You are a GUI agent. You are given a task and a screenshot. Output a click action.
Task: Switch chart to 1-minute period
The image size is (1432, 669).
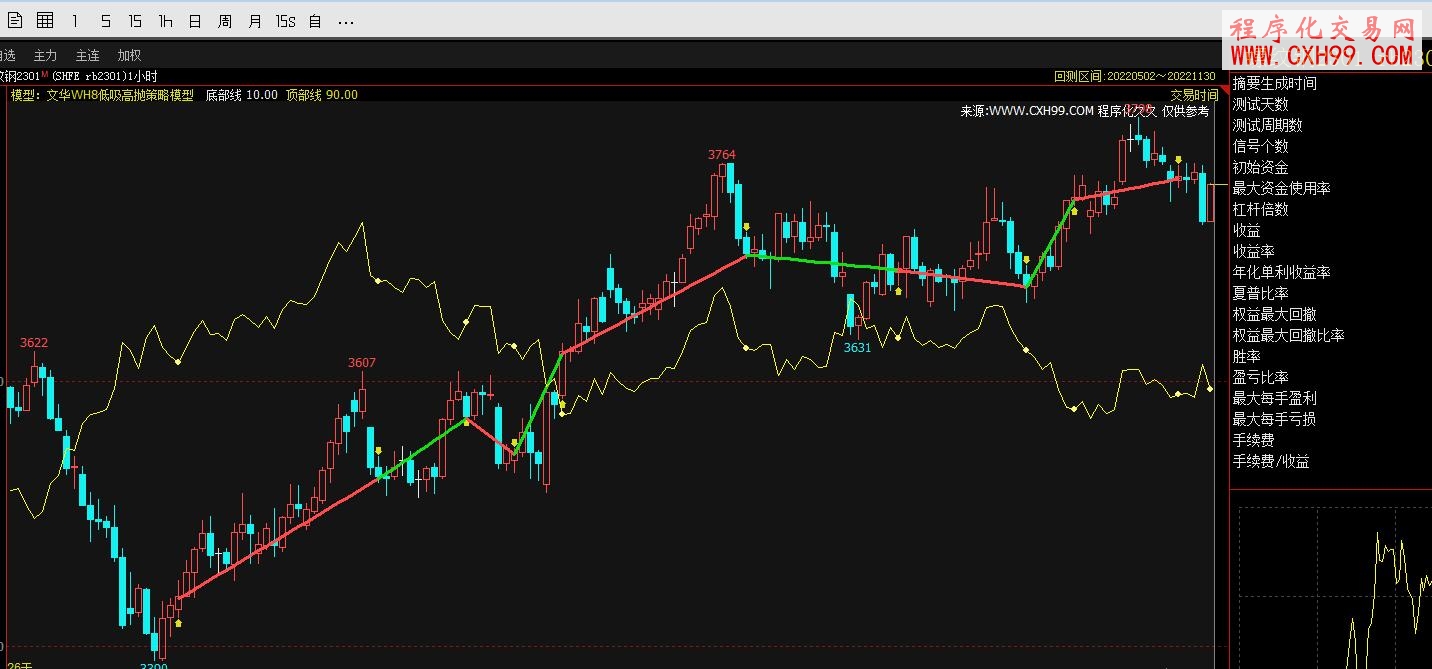[75, 21]
